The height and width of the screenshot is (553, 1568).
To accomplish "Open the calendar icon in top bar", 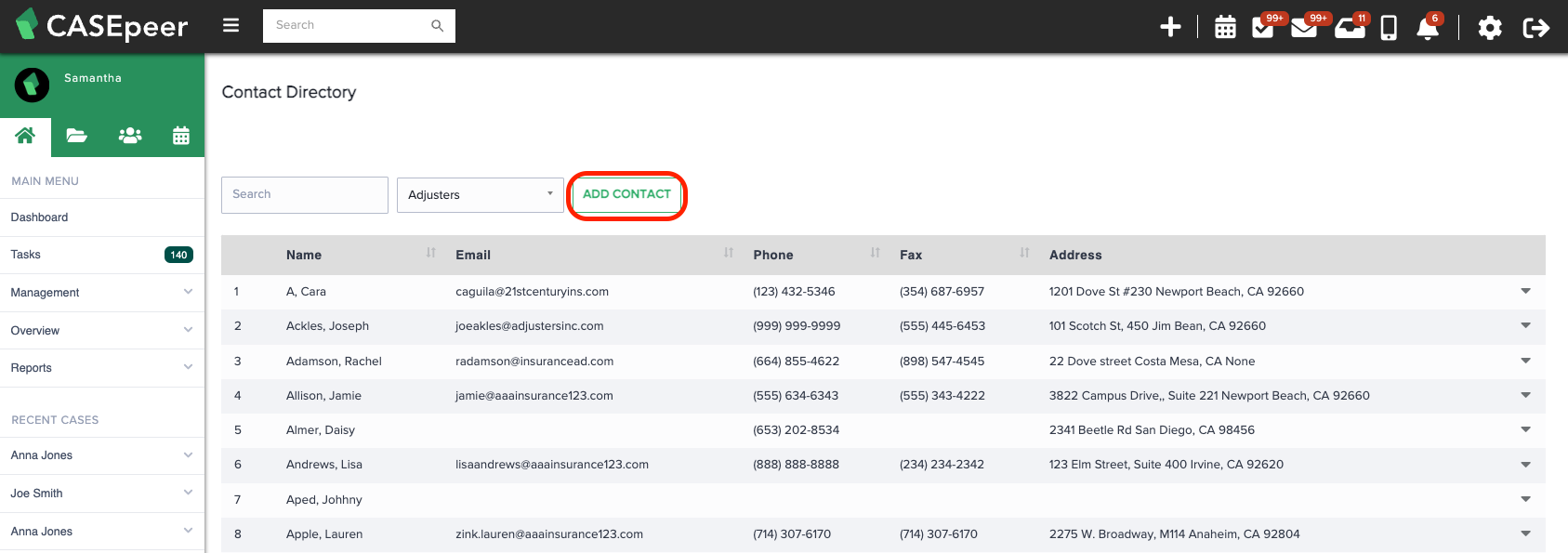I will tap(1226, 27).
